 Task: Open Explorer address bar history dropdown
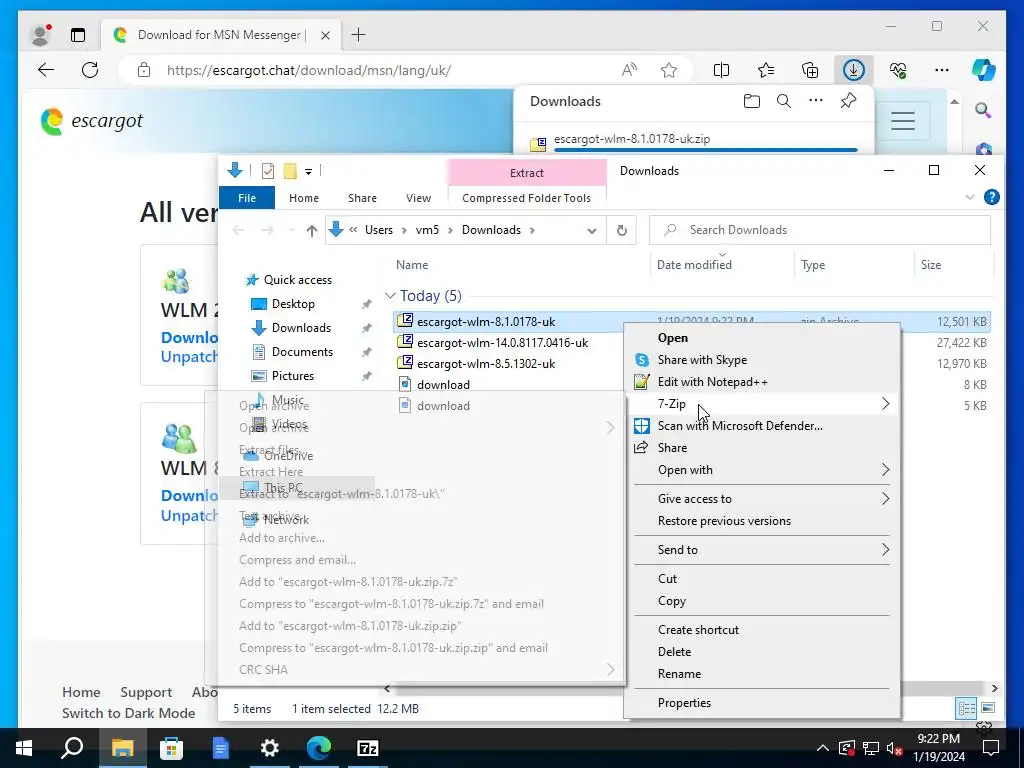point(592,231)
